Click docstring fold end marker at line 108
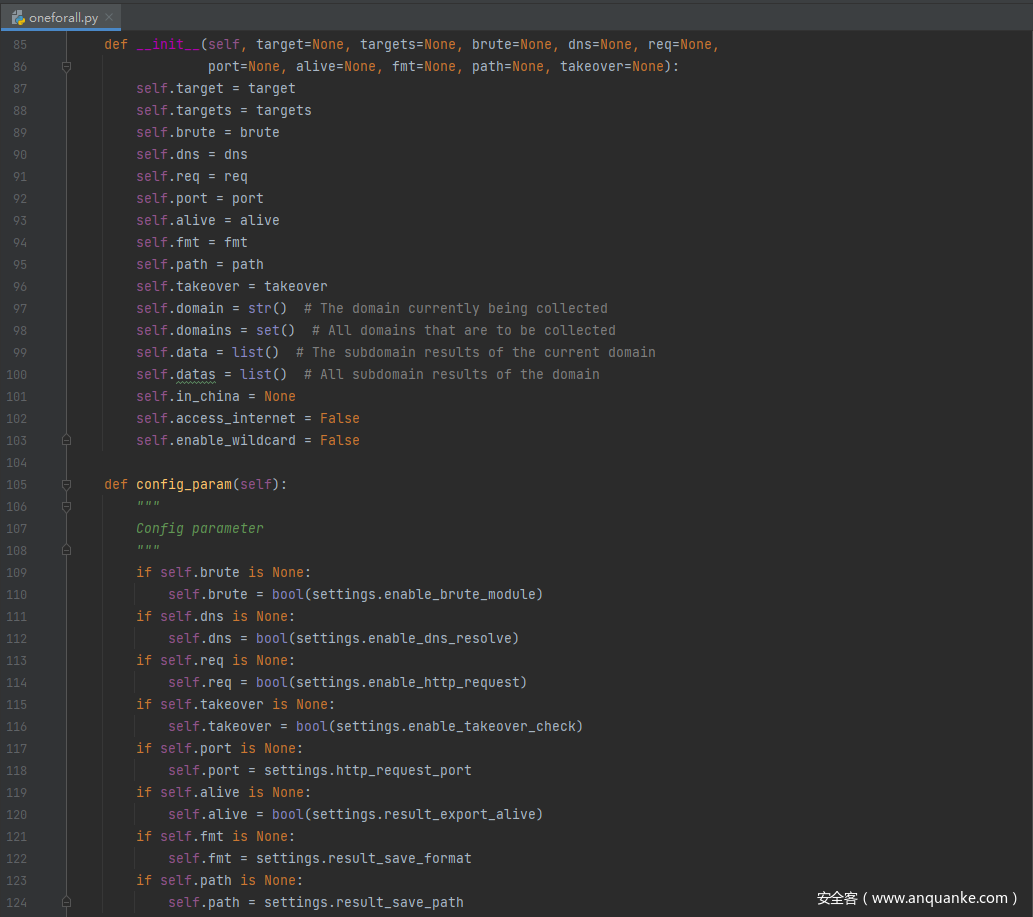1033x917 pixels. coord(66,550)
